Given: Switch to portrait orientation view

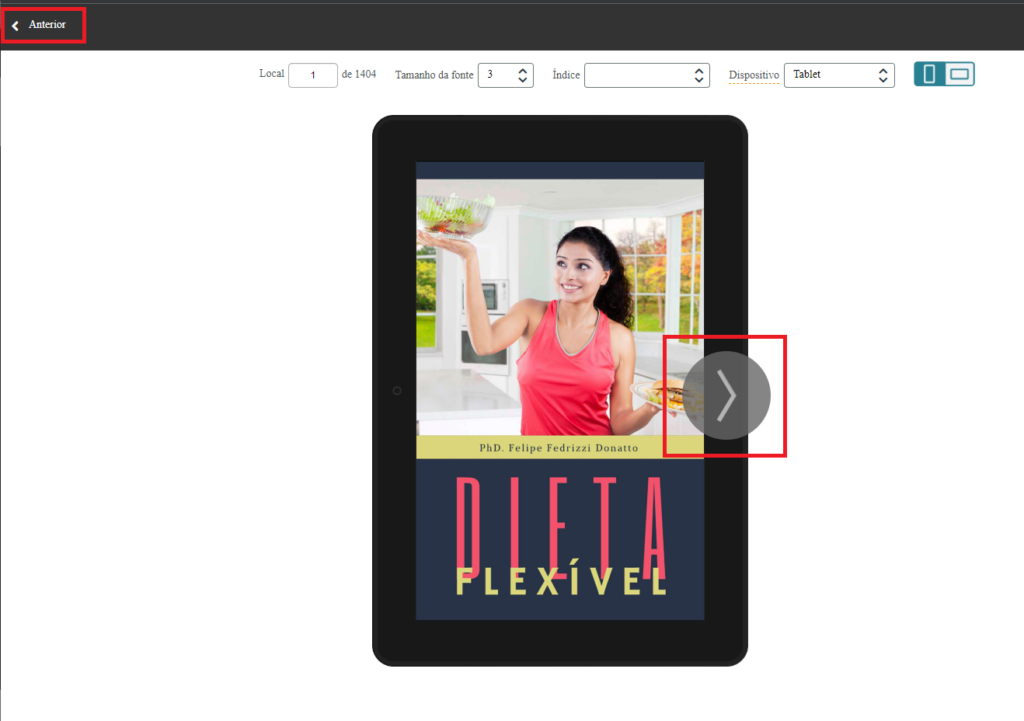Looking at the screenshot, I should tap(929, 74).
